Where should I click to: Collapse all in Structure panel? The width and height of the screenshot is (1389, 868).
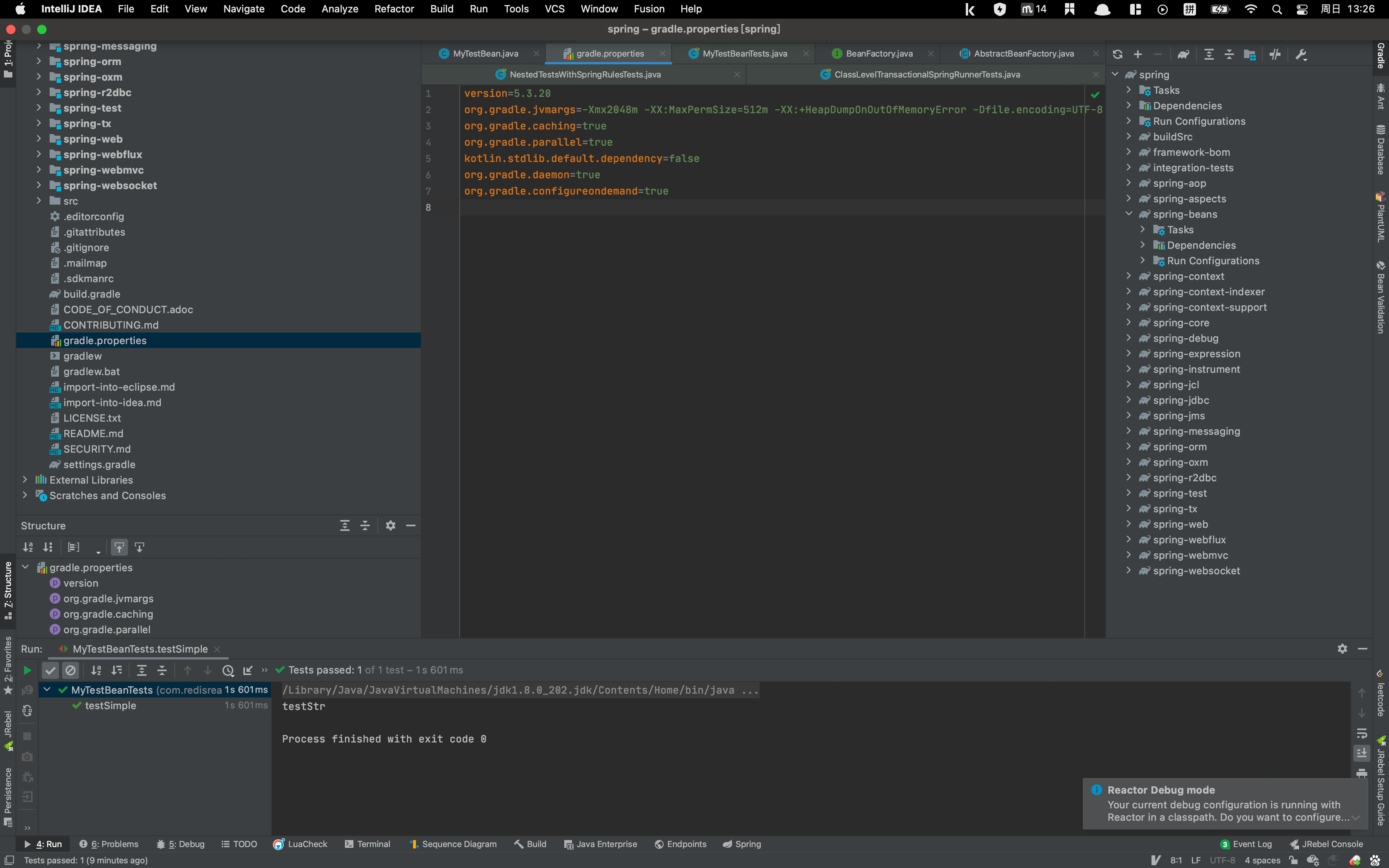click(x=365, y=526)
